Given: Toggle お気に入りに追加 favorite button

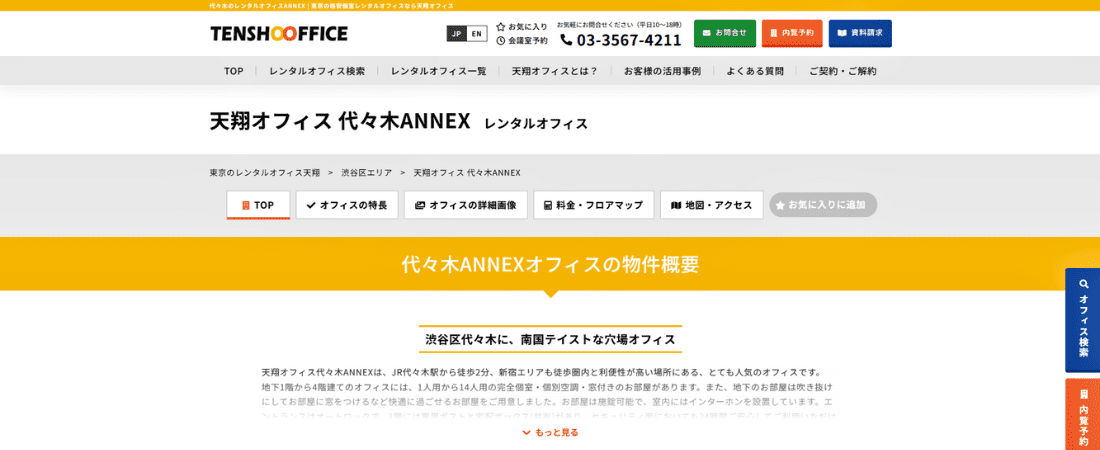Looking at the screenshot, I should [822, 205].
